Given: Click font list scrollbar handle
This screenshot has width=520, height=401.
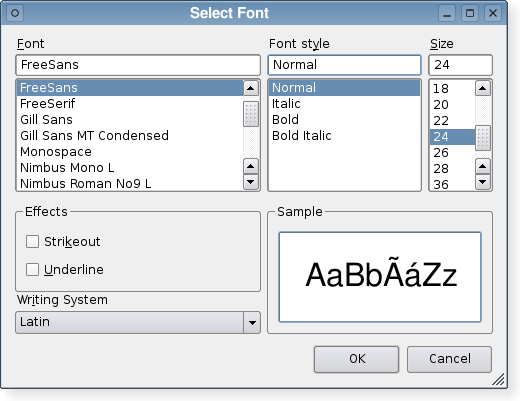Looking at the screenshot, I should coord(251,114).
